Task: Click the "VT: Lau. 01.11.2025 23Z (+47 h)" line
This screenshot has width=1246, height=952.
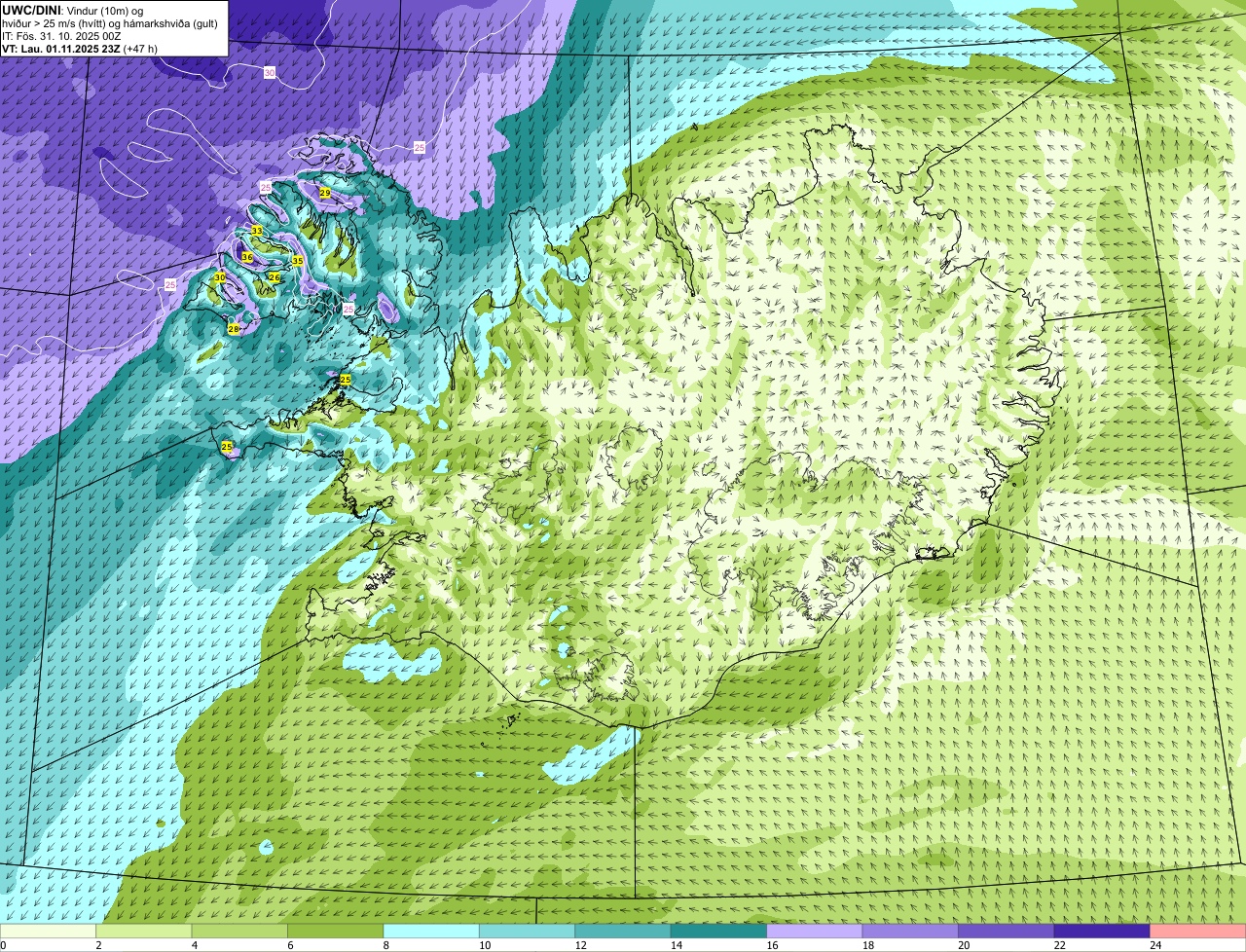Action: point(80,49)
